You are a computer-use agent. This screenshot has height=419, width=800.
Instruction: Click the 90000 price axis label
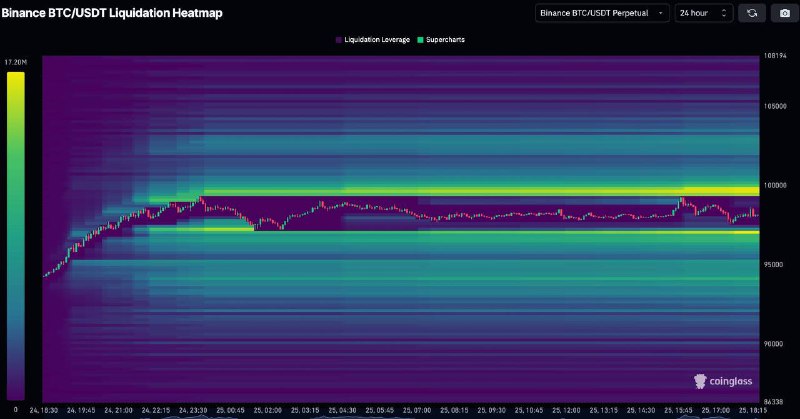coord(773,343)
